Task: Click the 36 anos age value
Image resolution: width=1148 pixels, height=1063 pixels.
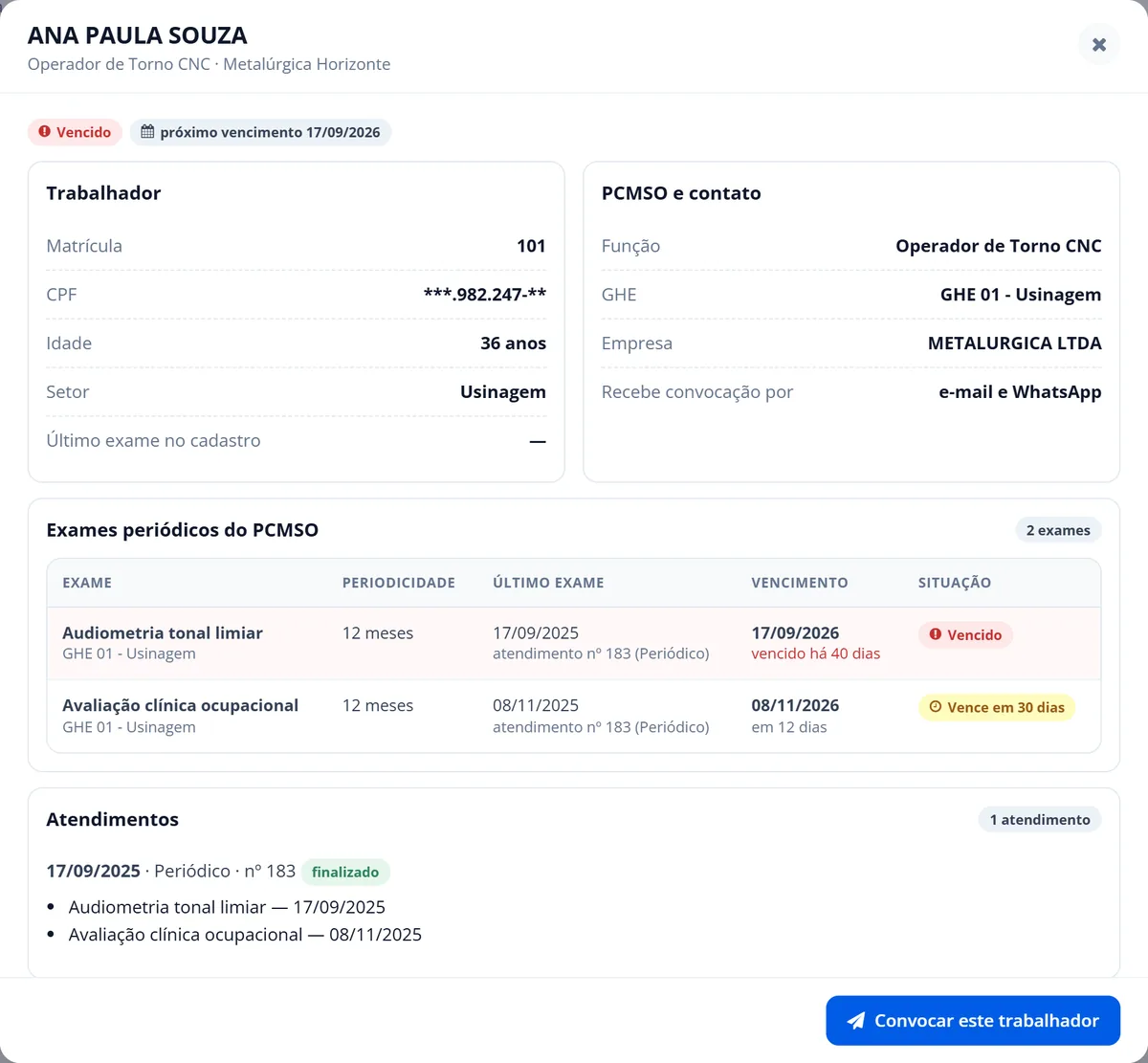Action: 513,343
